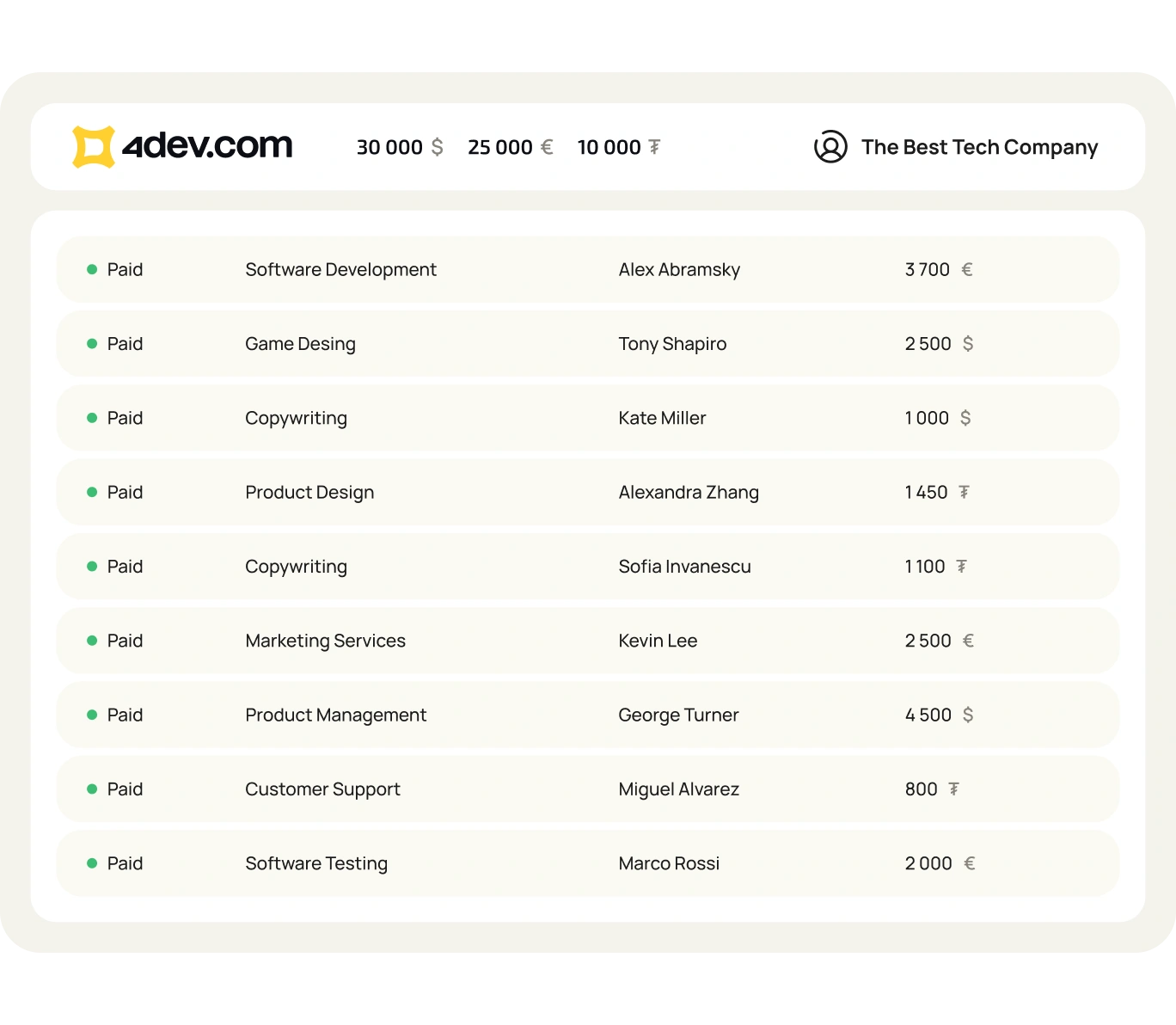The height and width of the screenshot is (1025, 1176).
Task: Open Kate Miller's name in Copywriting row
Action: click(662, 419)
